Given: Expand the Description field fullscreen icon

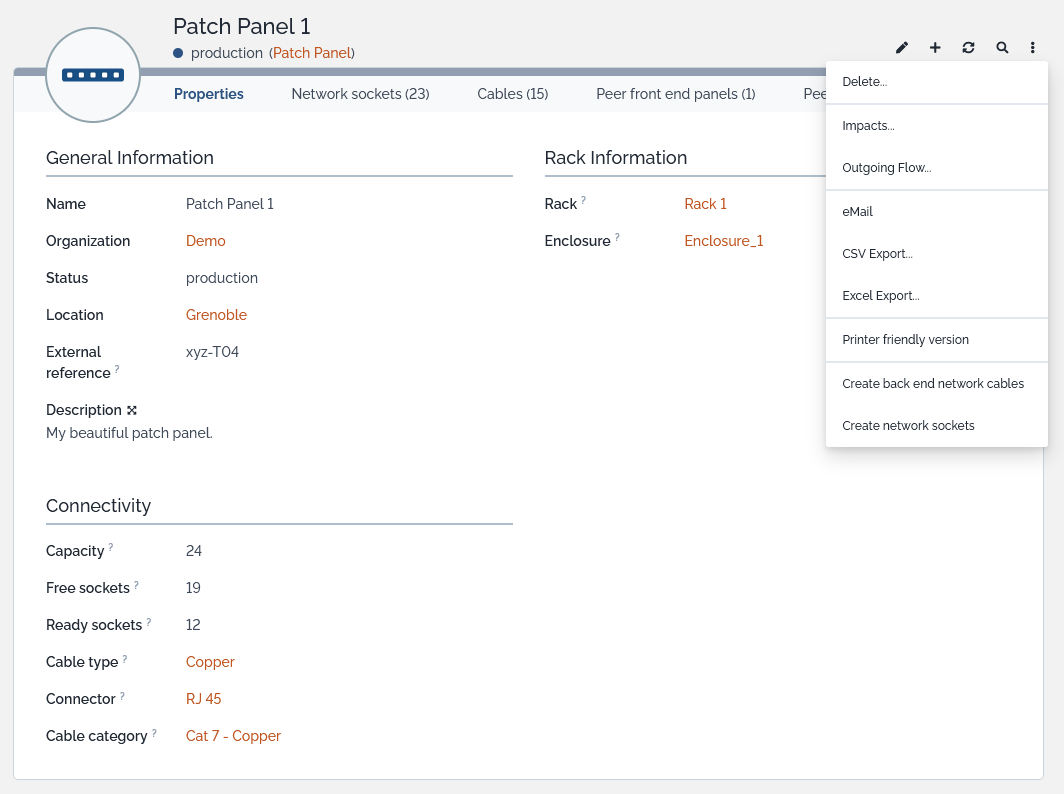Looking at the screenshot, I should 131,410.
